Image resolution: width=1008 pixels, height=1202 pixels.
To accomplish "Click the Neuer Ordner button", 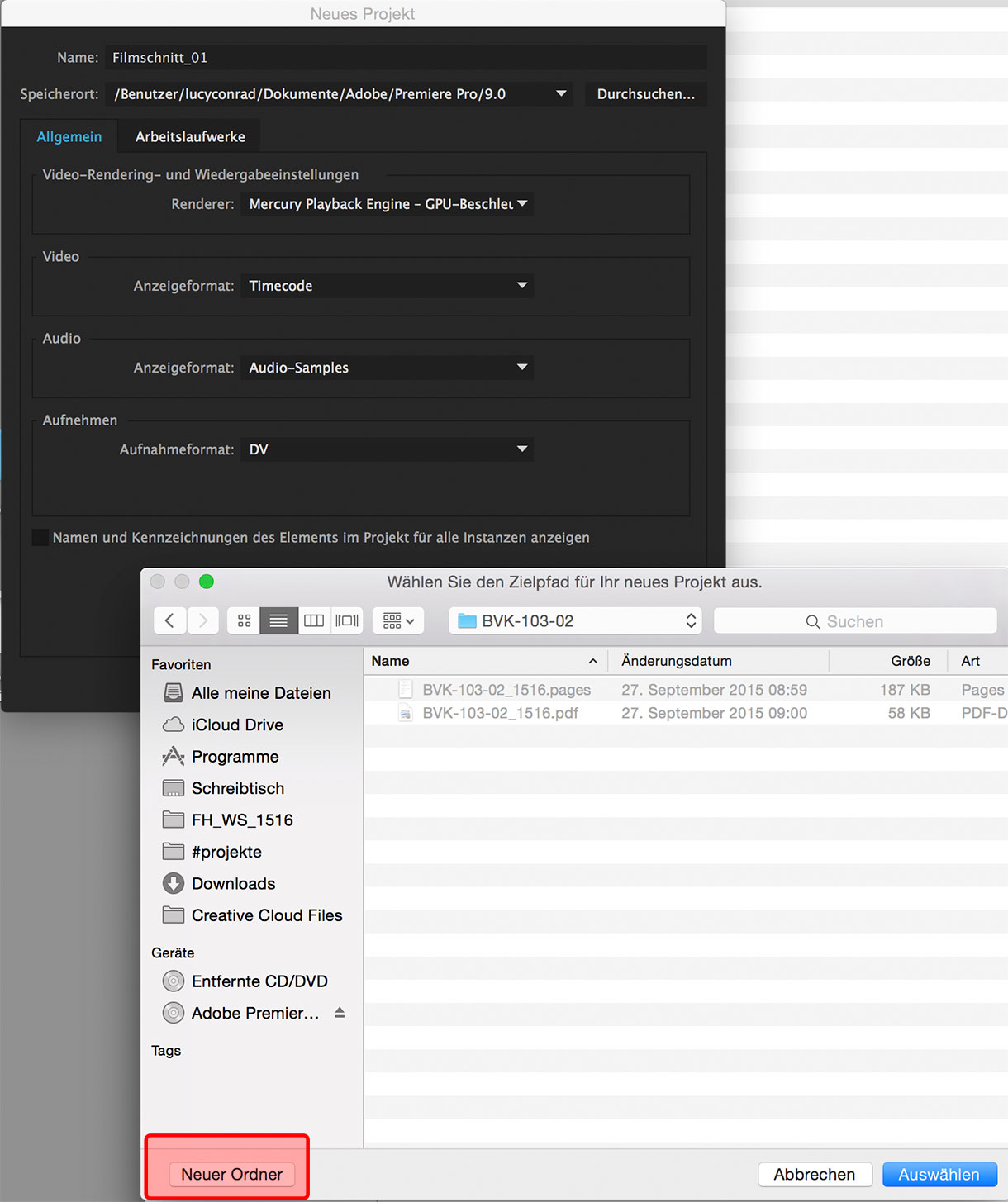I will (231, 1174).
